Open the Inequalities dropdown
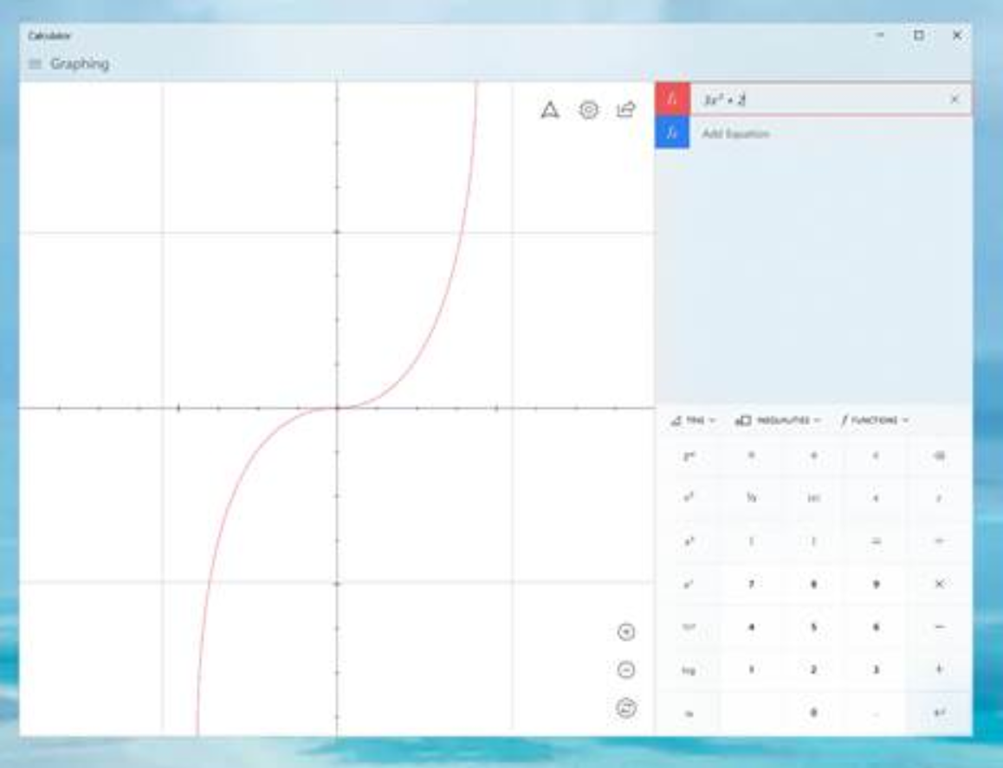1003x768 pixels. [x=777, y=421]
